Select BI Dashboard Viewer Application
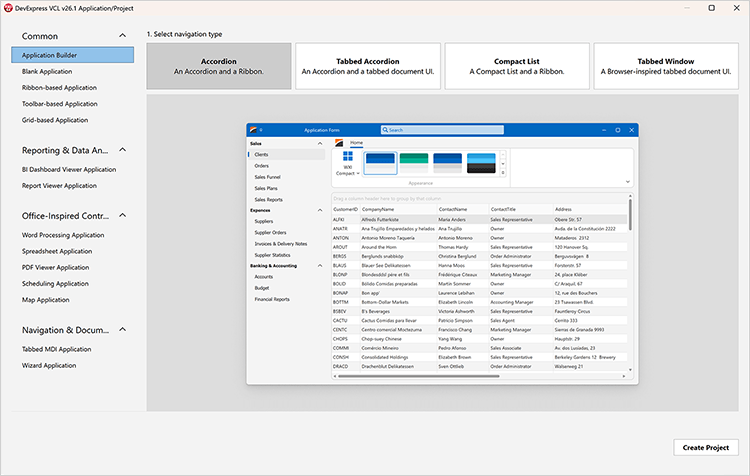Image resolution: width=750 pixels, height=476 pixels. (x=69, y=169)
